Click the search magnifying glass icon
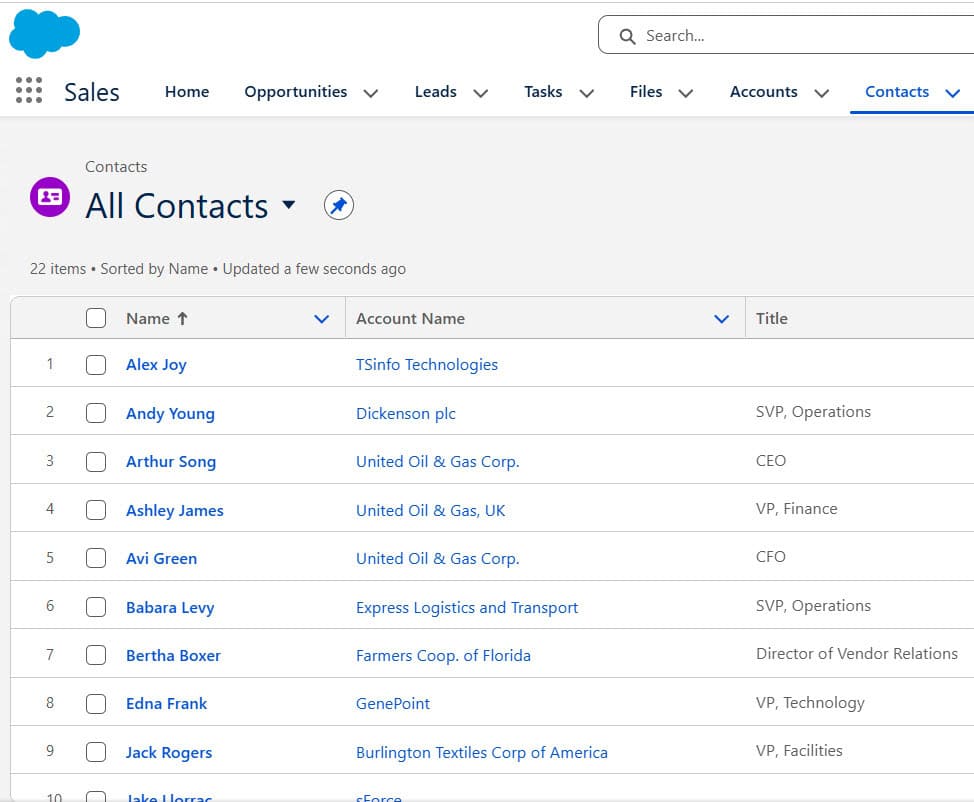Screen dimensions: 974x802 [627, 35]
